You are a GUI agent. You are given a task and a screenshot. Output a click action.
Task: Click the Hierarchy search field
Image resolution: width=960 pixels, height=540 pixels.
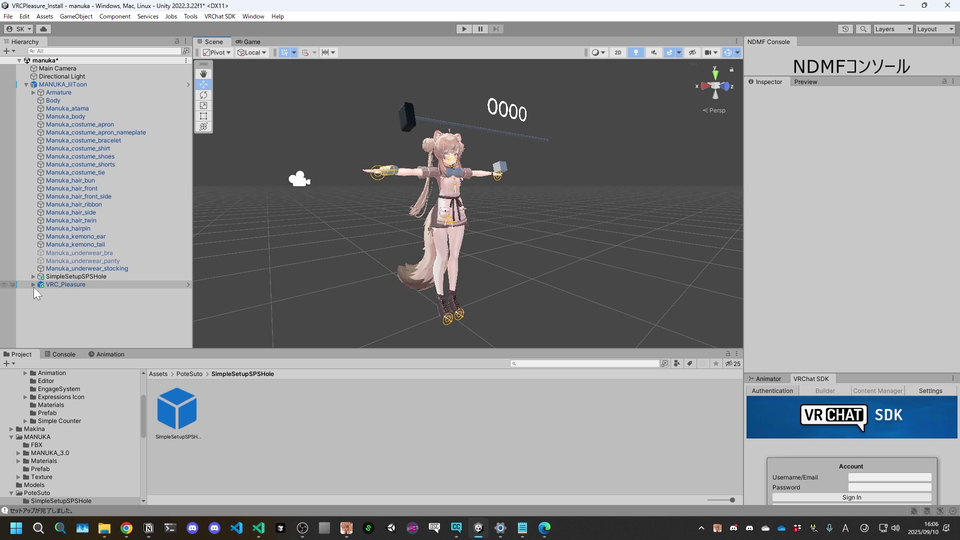(104, 51)
